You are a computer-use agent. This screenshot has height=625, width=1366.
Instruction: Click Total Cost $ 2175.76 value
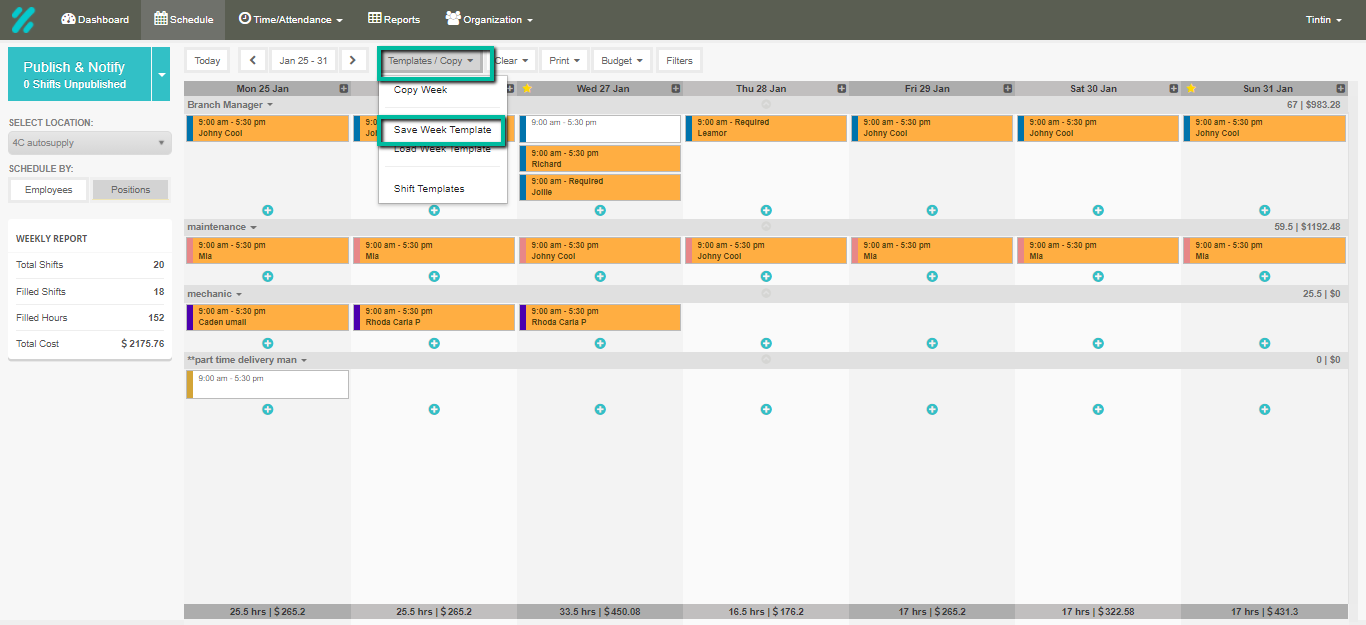(143, 343)
